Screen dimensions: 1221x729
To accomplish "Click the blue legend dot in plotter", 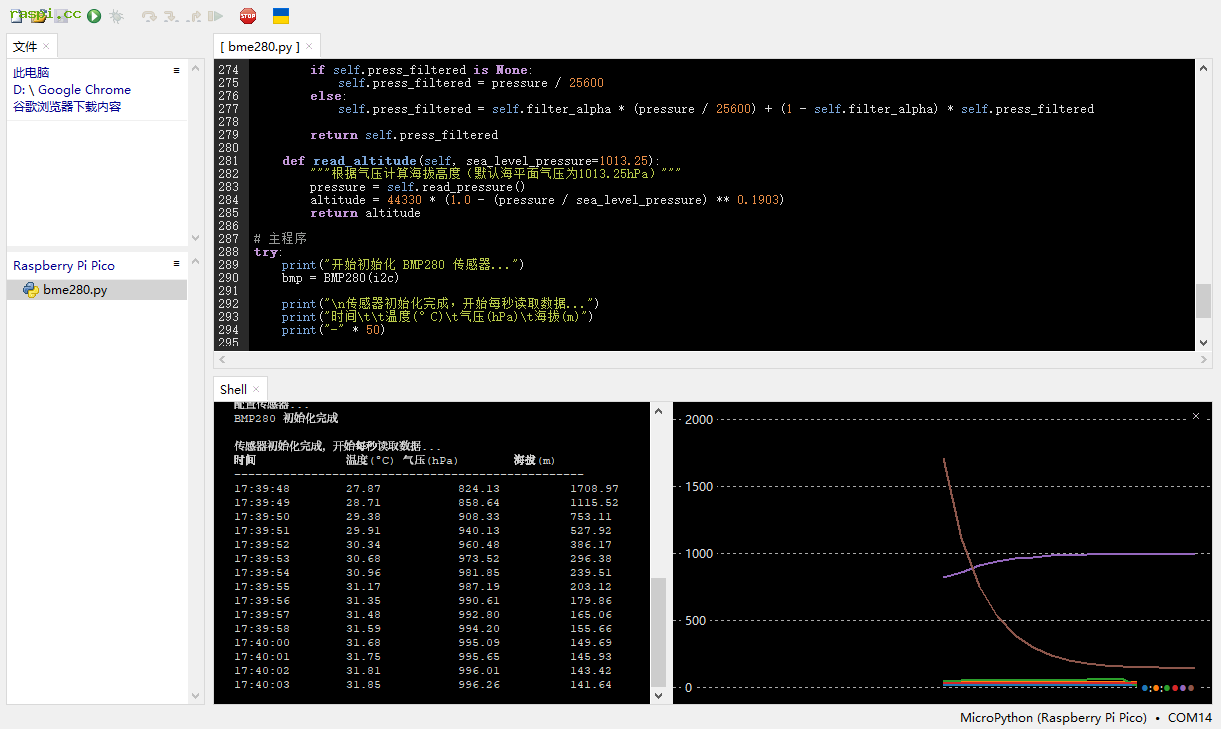I will click(1145, 688).
